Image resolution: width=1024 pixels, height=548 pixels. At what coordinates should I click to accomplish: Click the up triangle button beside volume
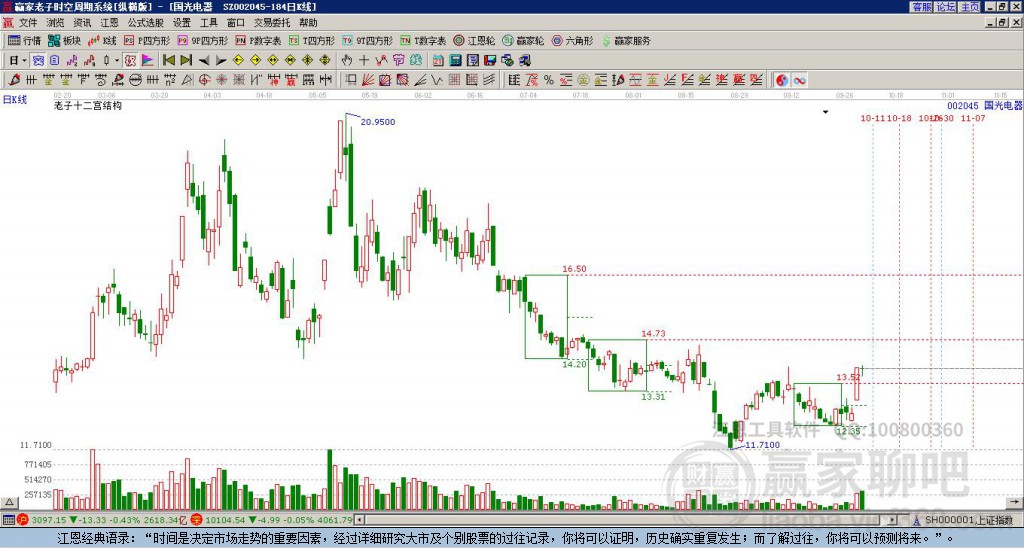8,502
